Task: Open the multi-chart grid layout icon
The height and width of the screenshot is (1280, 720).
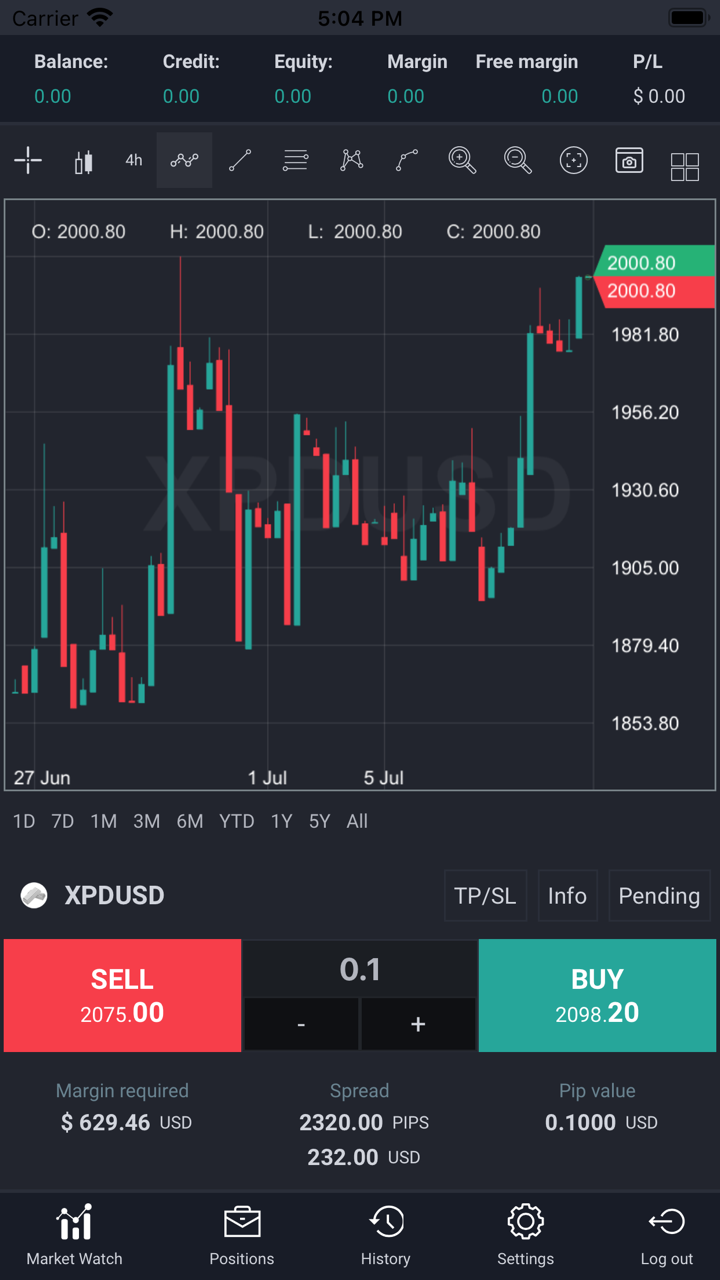Action: 685,166
